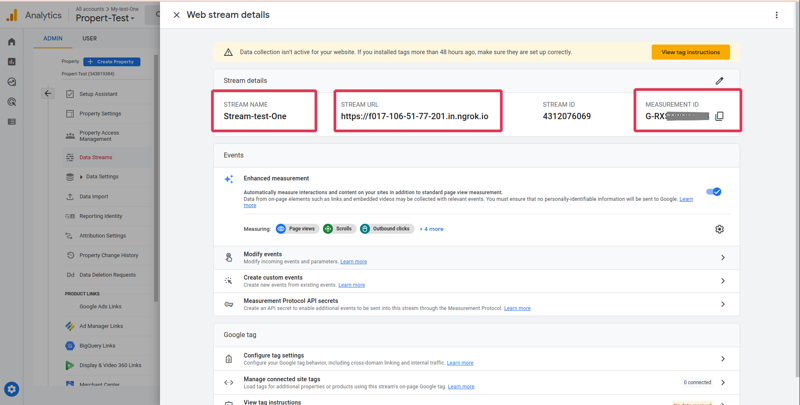Open Property Settings
The height and width of the screenshot is (405, 800).
click(101, 114)
